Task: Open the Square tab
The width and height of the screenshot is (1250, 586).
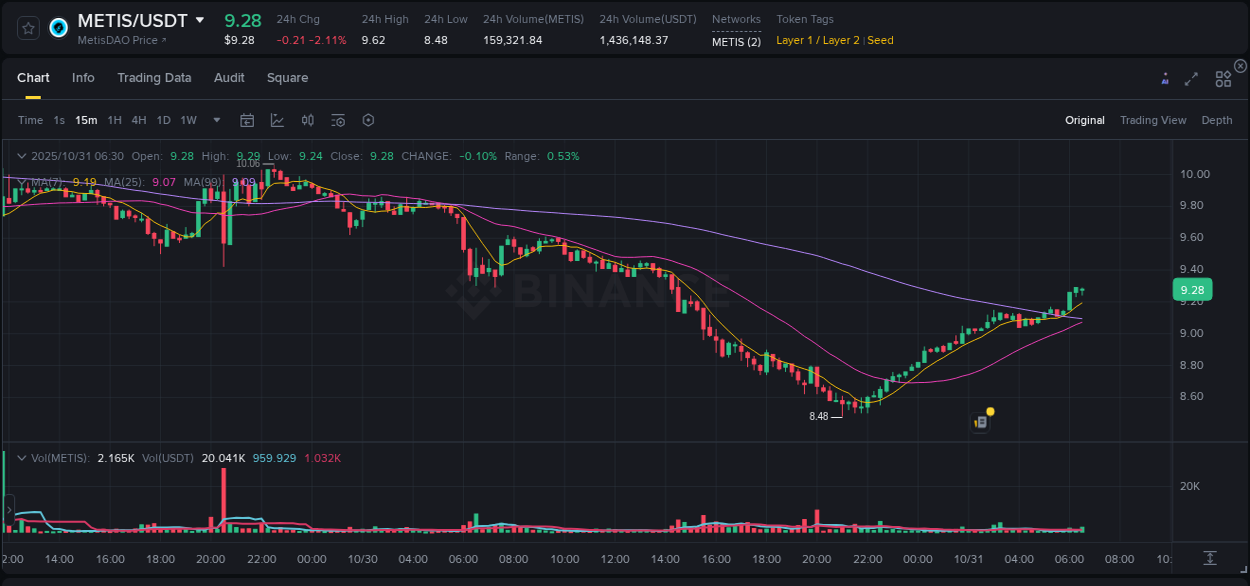Action: click(x=287, y=77)
